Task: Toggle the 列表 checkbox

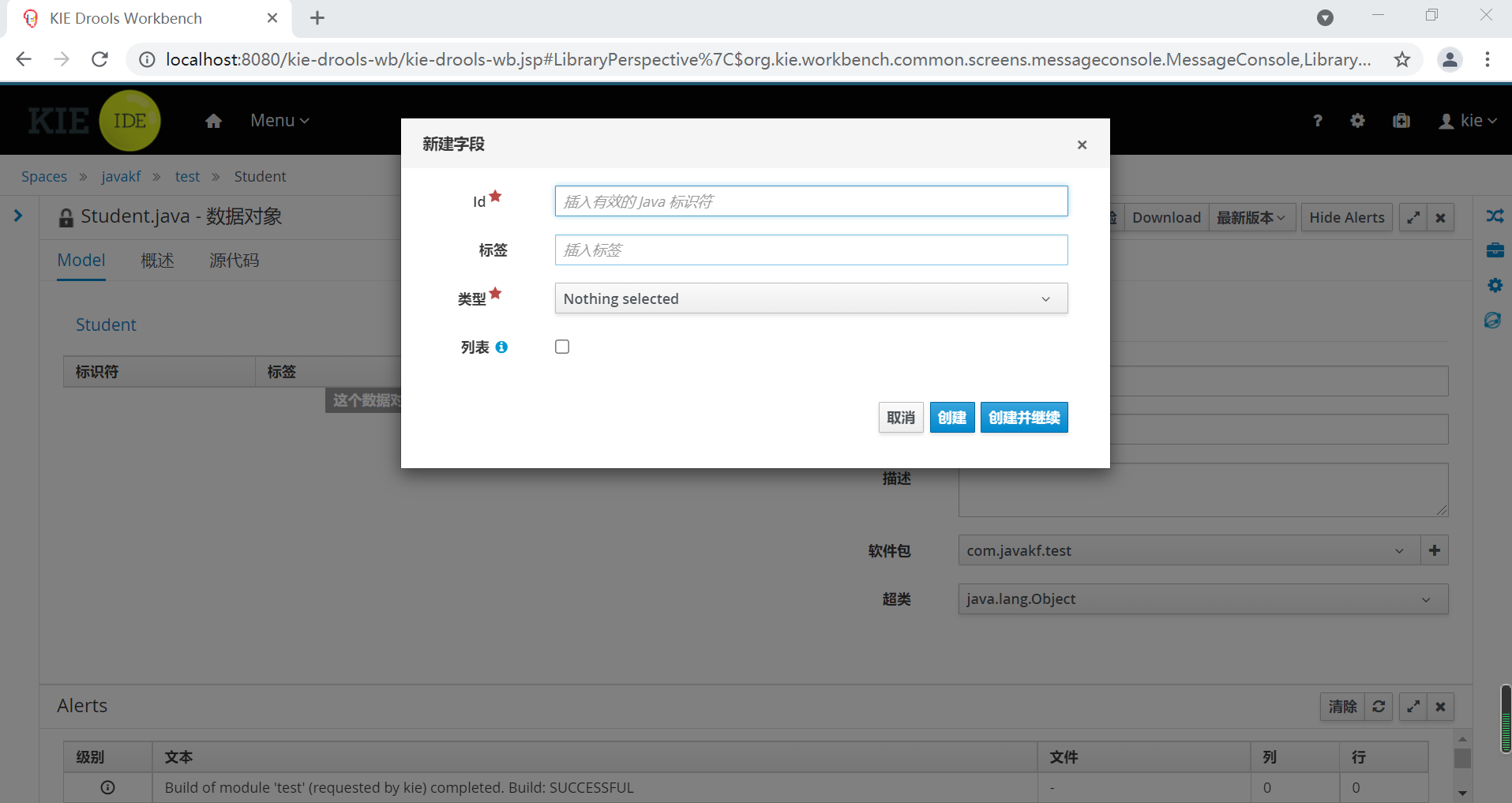Action: point(562,347)
